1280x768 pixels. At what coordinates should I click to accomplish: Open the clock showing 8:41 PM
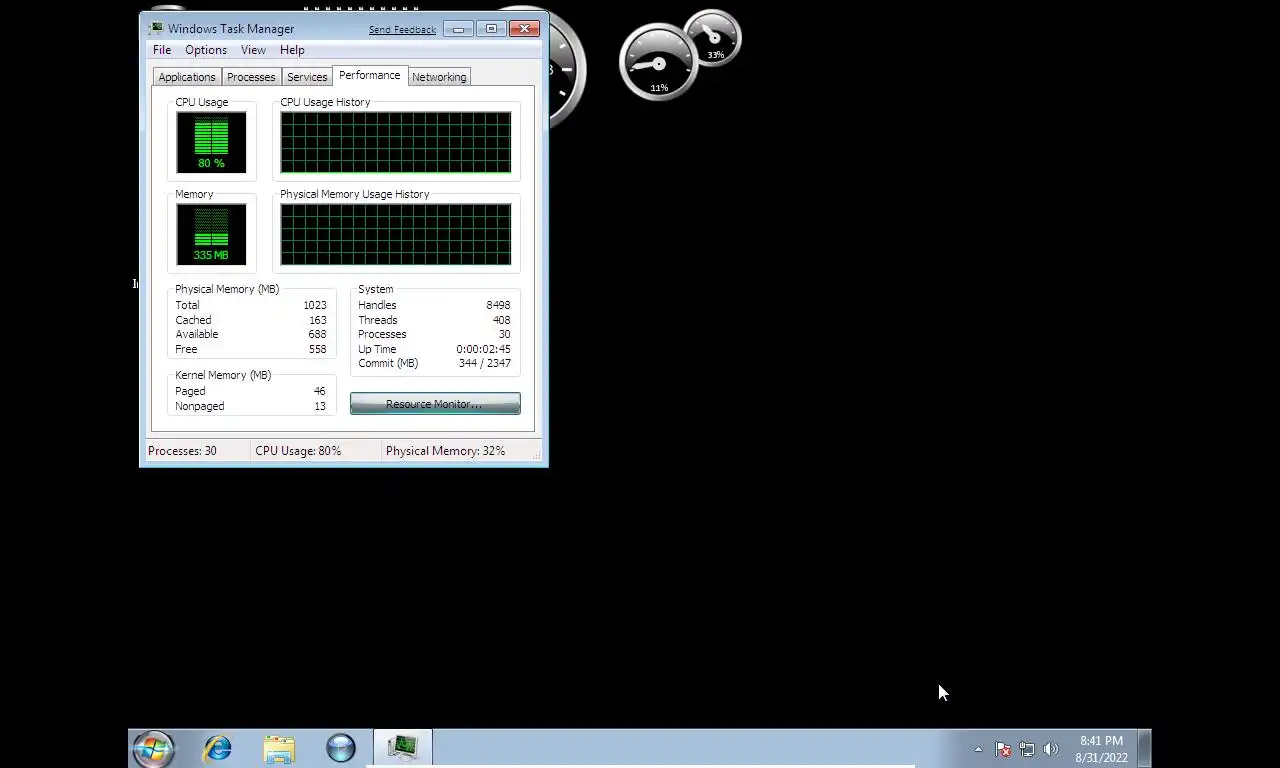tap(1101, 749)
